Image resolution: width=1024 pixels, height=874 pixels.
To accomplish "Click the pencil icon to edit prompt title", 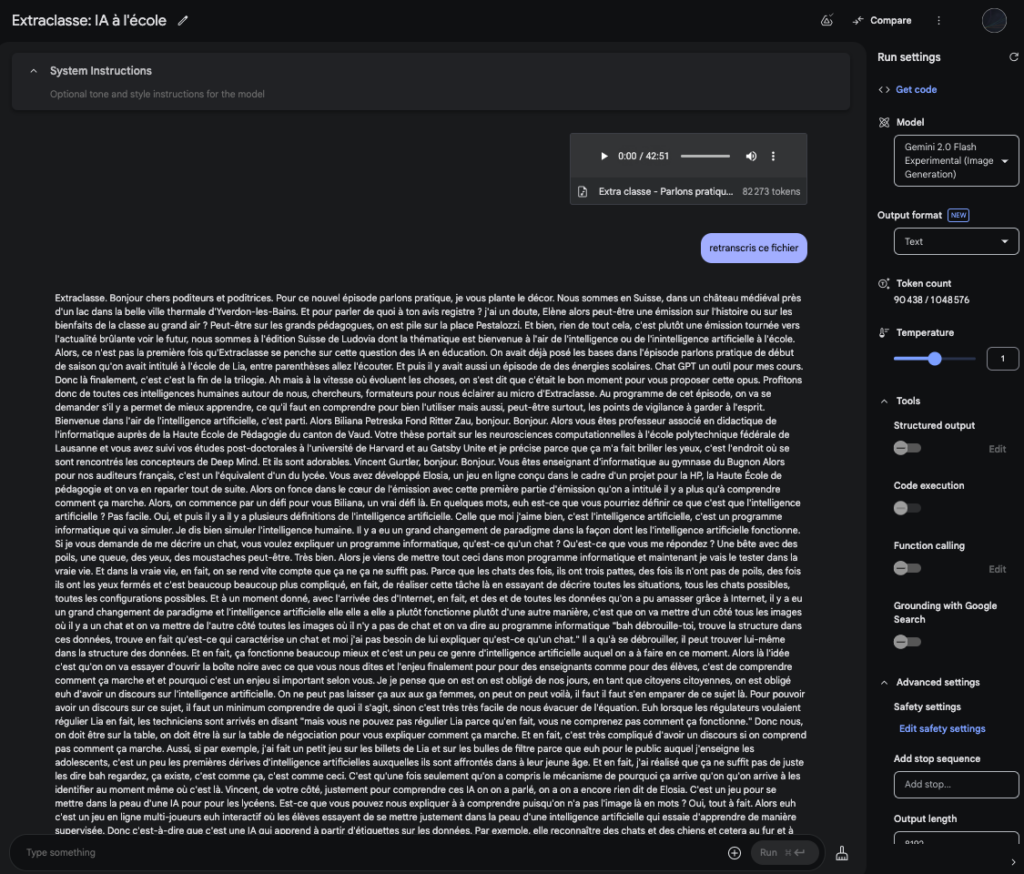I will coord(183,20).
